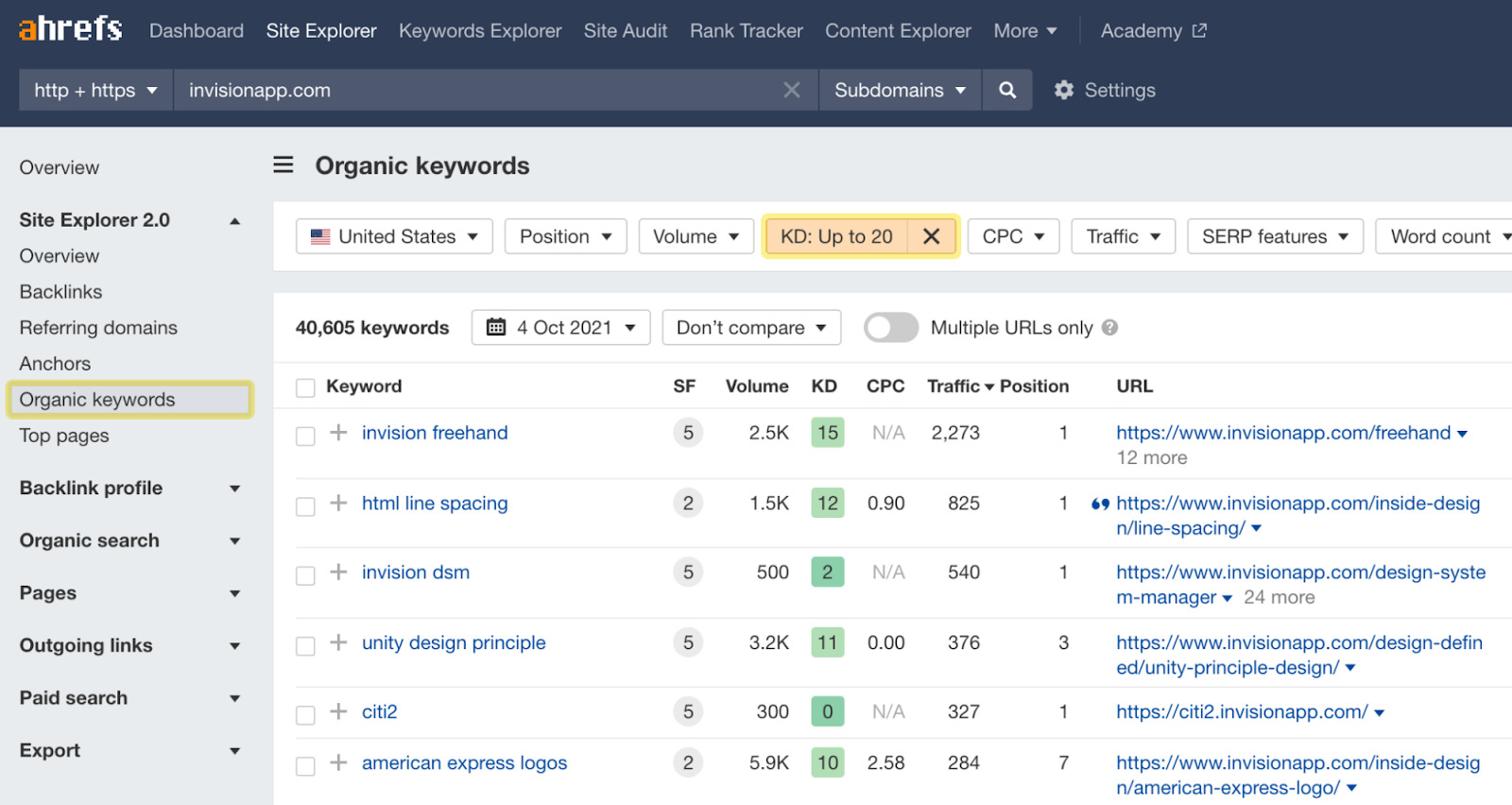
Task: Remove the KD: Up to 20 filter
Action: coord(931,236)
